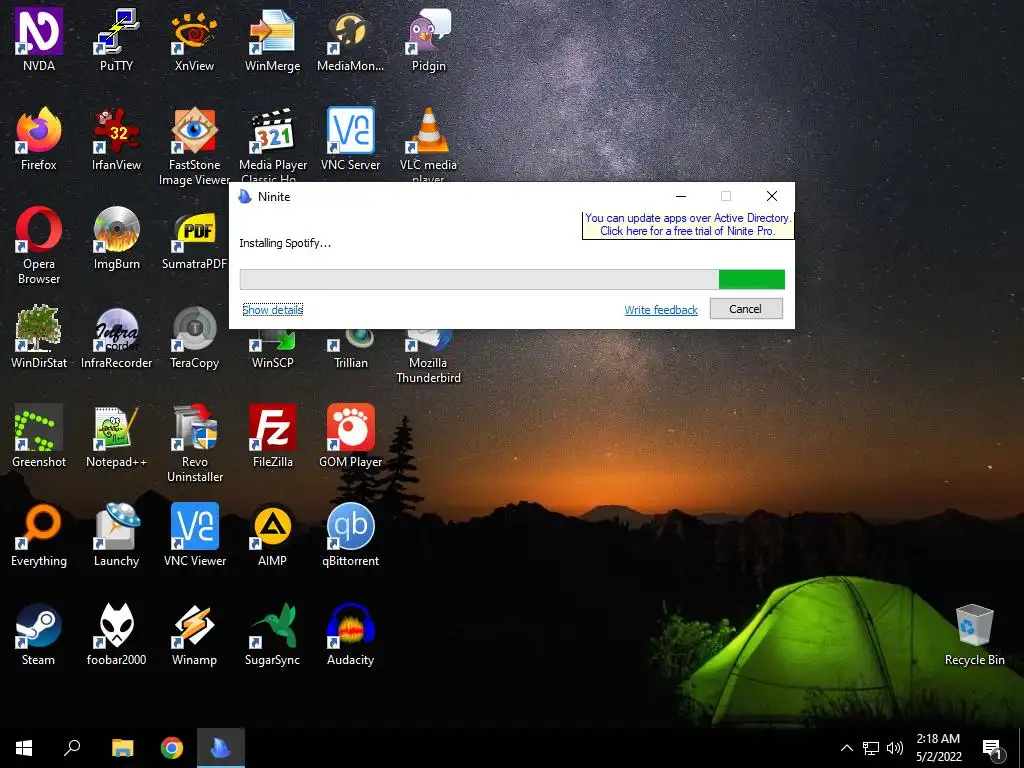Open File Explorer from taskbar
Viewport: 1024px width, 768px height.
(122, 748)
